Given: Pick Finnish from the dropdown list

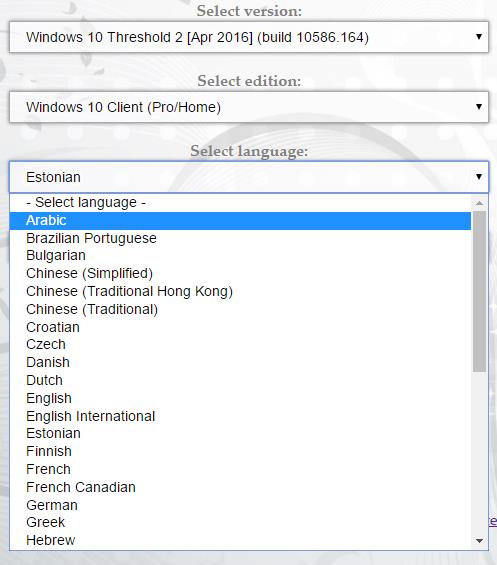Looking at the screenshot, I should (x=240, y=451).
